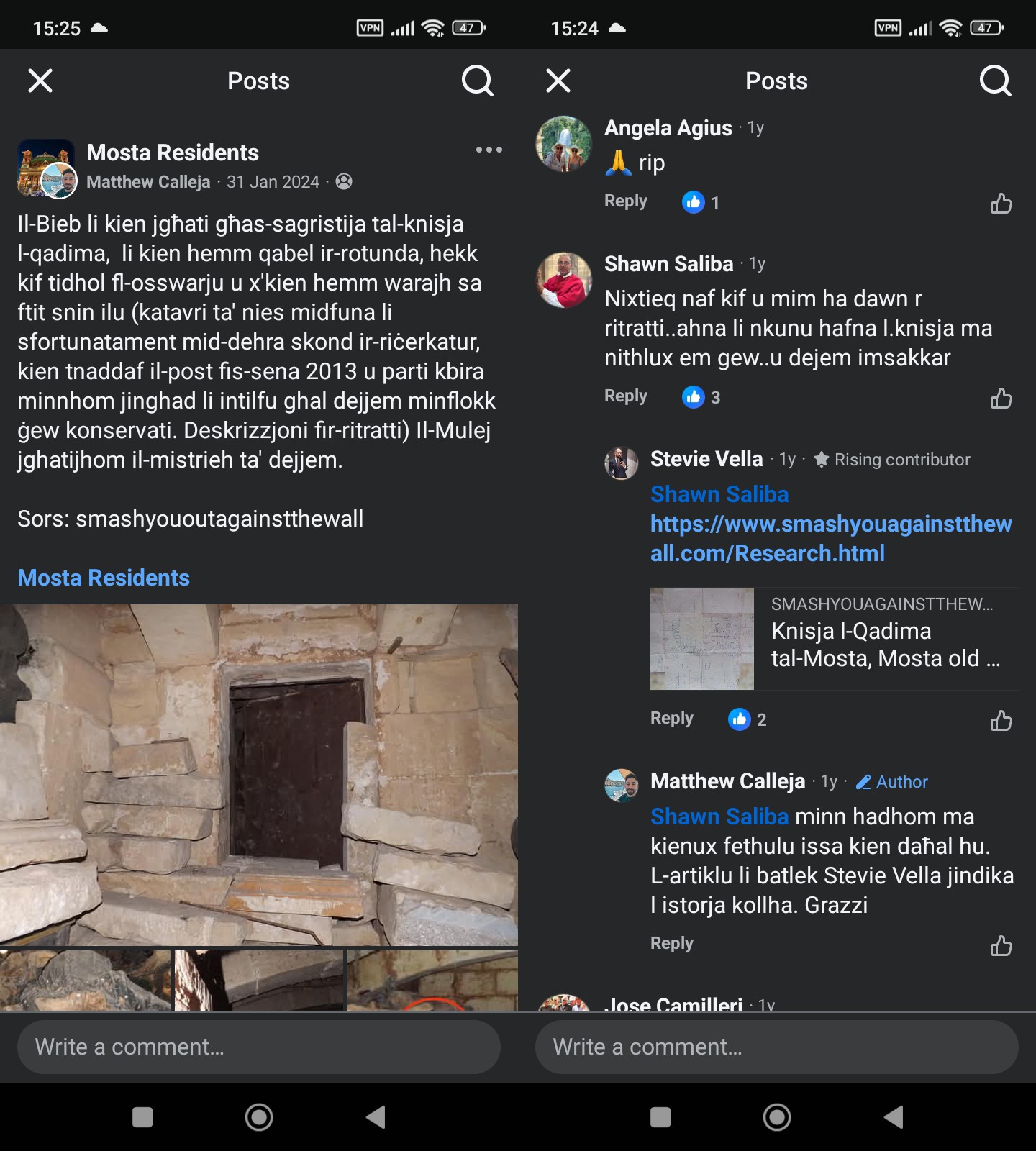Open the Knisja l-Qadima link preview card
Viewport: 1036px width, 1151px height.
(835, 639)
